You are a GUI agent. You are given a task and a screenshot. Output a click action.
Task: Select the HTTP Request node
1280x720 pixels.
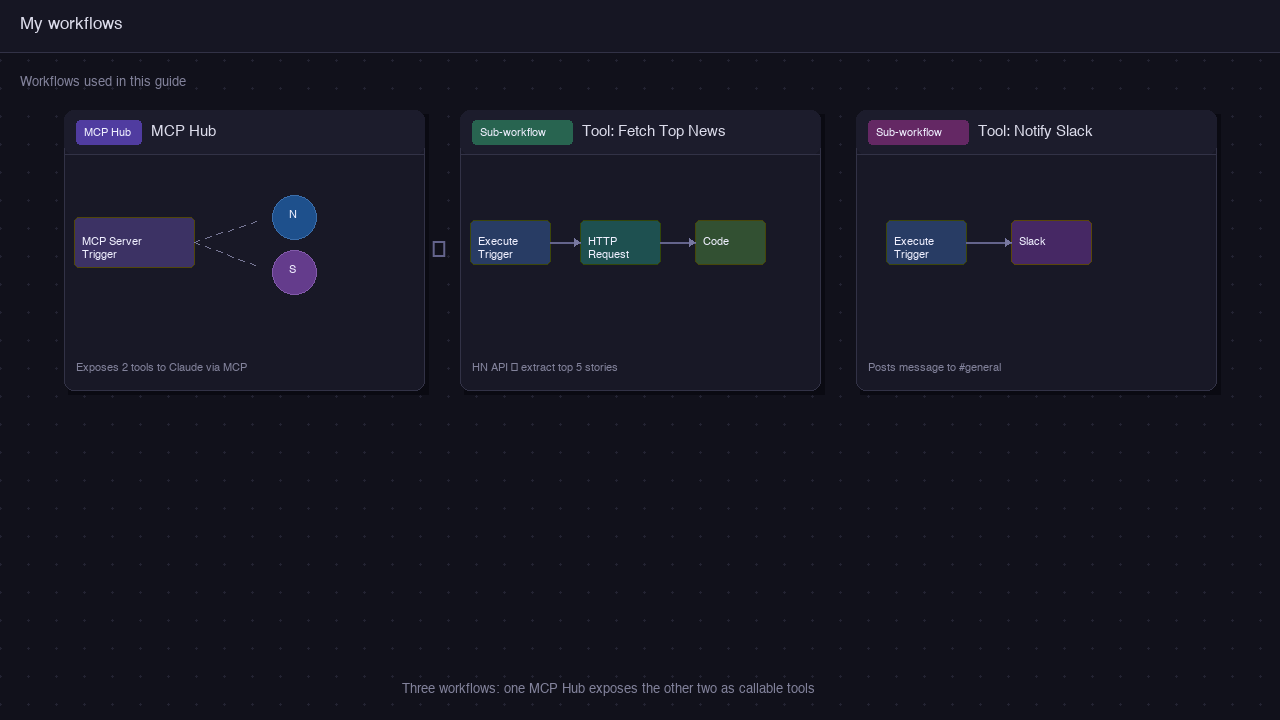pyautogui.click(x=620, y=243)
